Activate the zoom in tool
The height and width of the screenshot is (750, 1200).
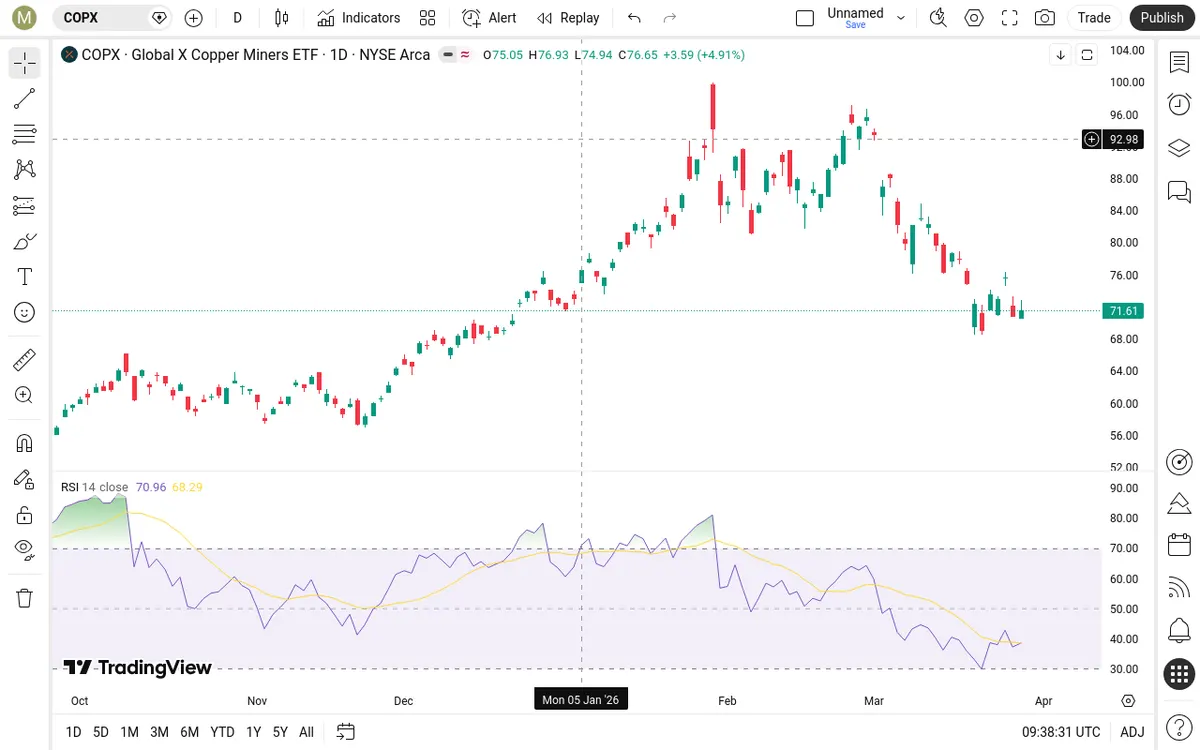24,395
